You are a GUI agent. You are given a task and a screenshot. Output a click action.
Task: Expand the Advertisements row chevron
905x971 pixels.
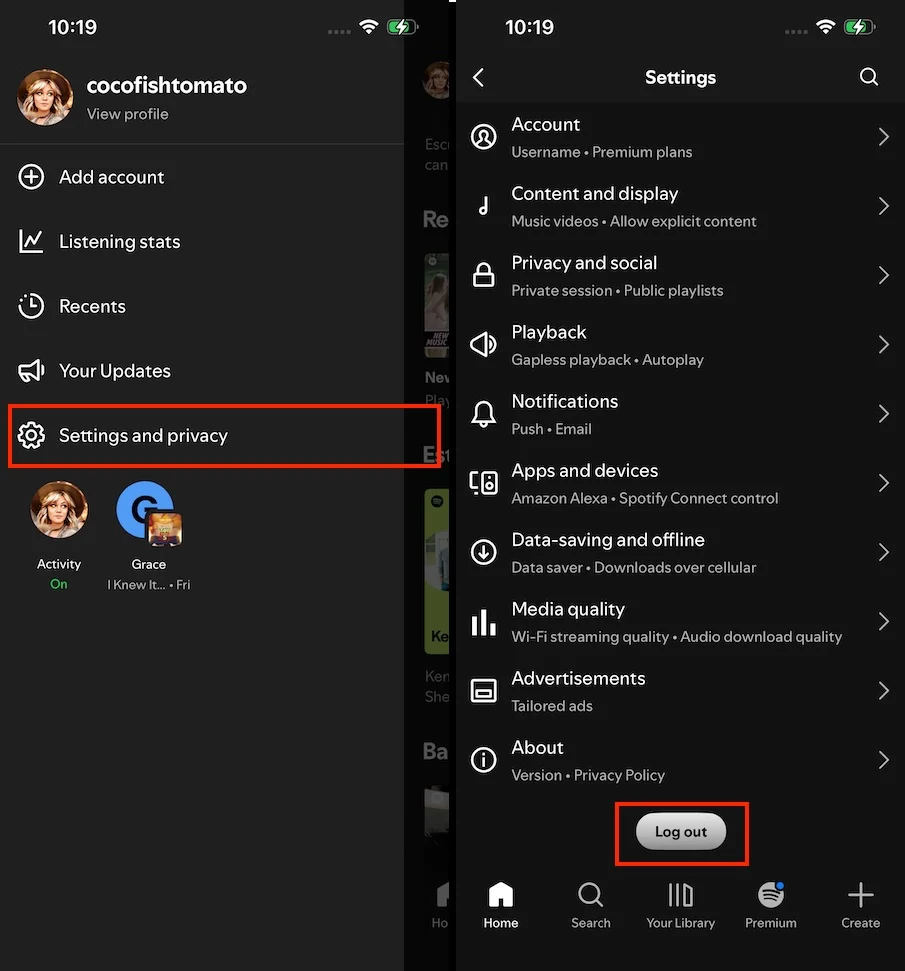click(x=883, y=690)
